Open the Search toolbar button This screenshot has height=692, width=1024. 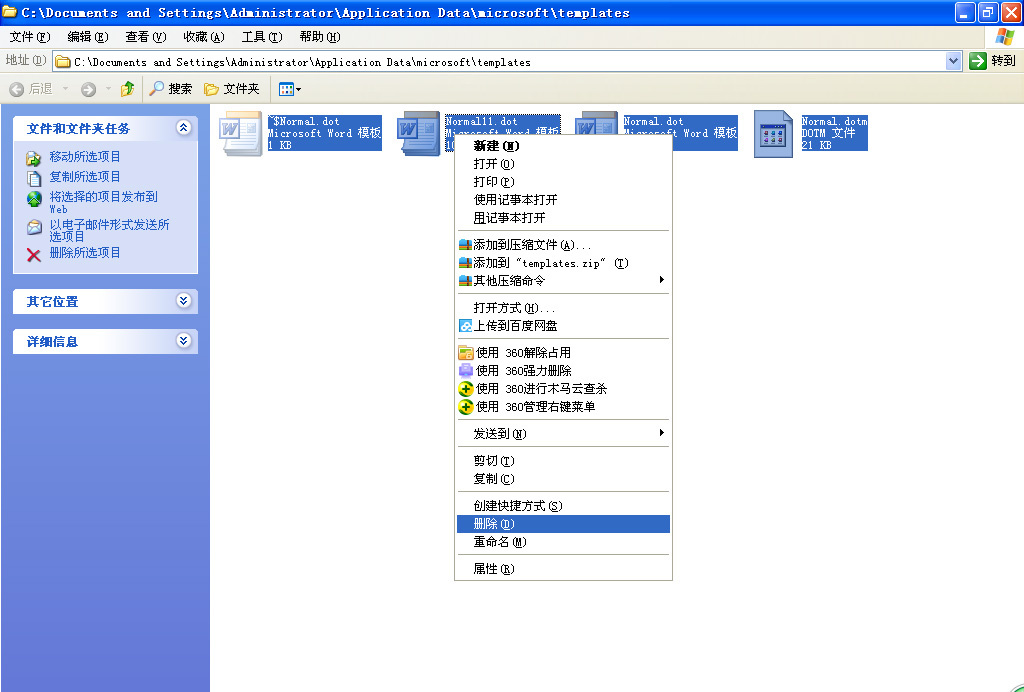[170, 89]
